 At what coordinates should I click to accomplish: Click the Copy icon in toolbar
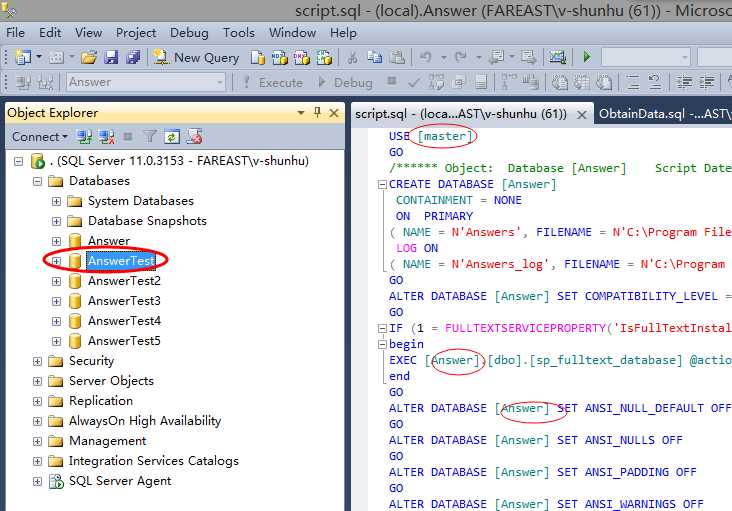(374, 57)
